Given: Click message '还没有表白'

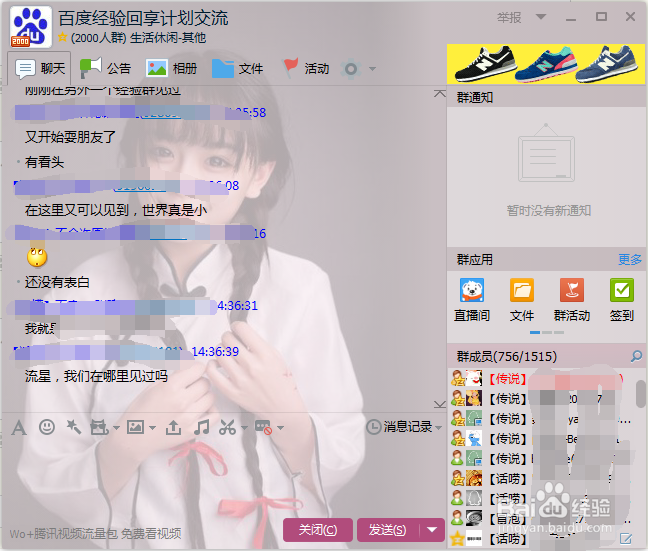Looking at the screenshot, I should pyautogui.click(x=57, y=282).
